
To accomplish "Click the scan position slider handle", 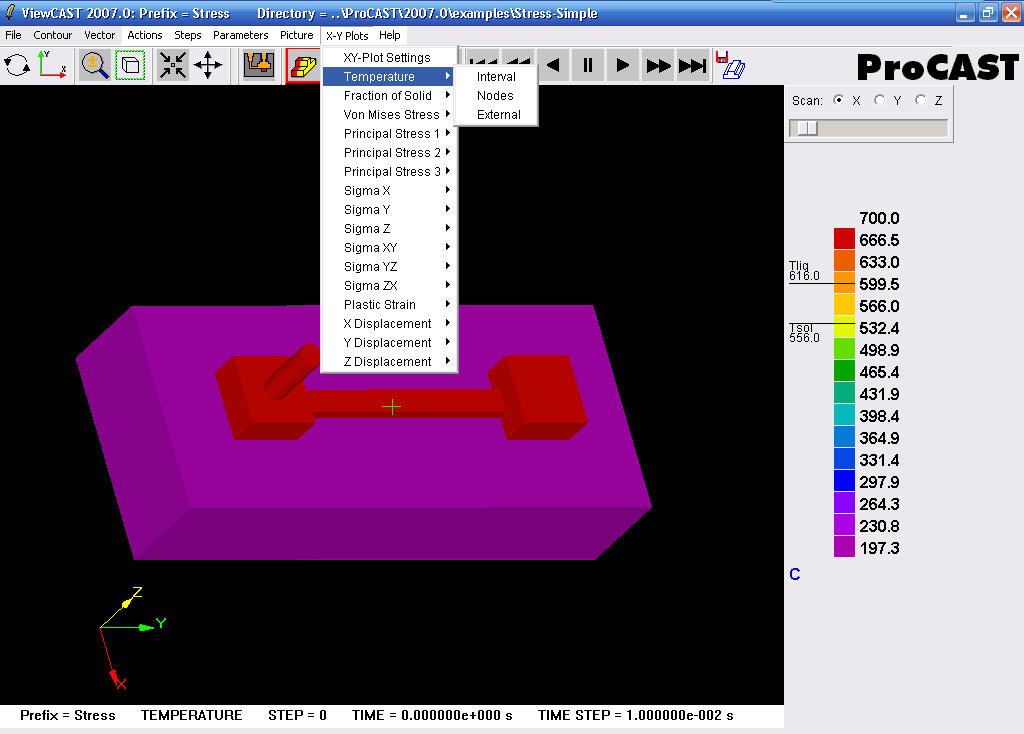I will (807, 128).
